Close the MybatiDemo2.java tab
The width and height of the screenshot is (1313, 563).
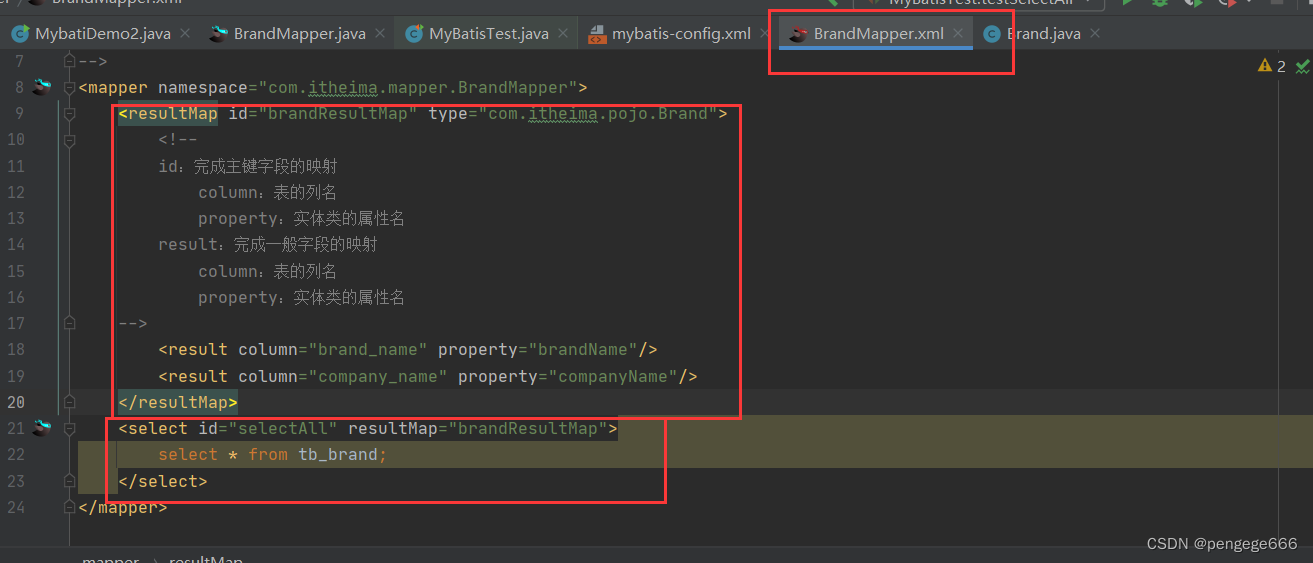pyautogui.click(x=187, y=33)
